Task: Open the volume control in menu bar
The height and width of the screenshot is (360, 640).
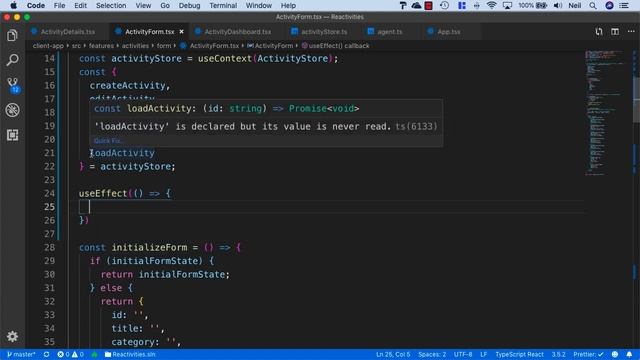Action: click(x=558, y=5)
